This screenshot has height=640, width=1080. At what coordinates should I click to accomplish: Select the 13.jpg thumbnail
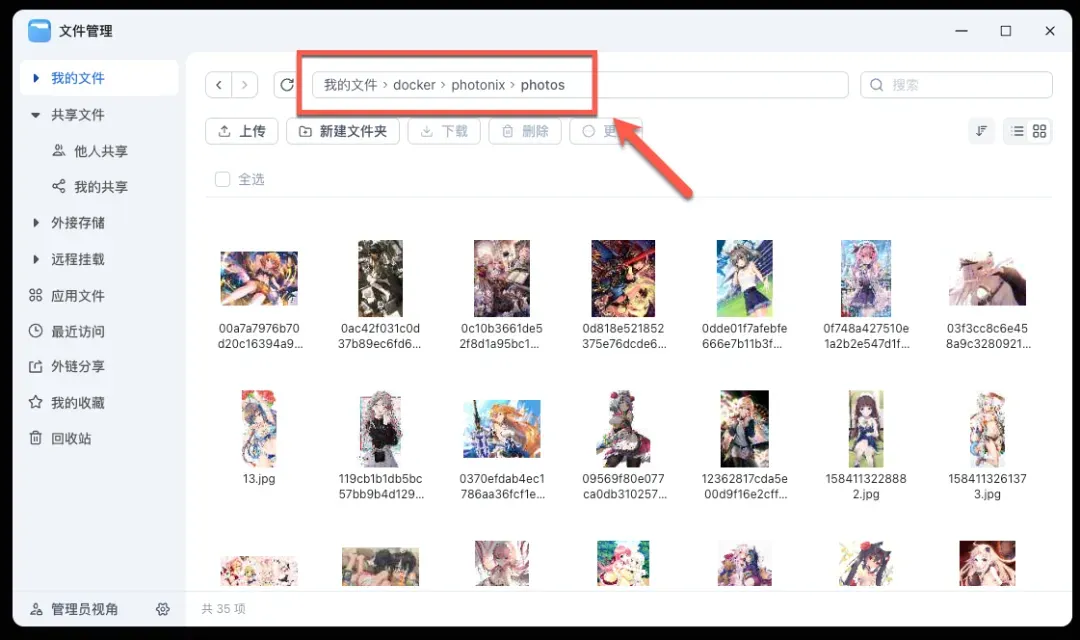point(259,429)
